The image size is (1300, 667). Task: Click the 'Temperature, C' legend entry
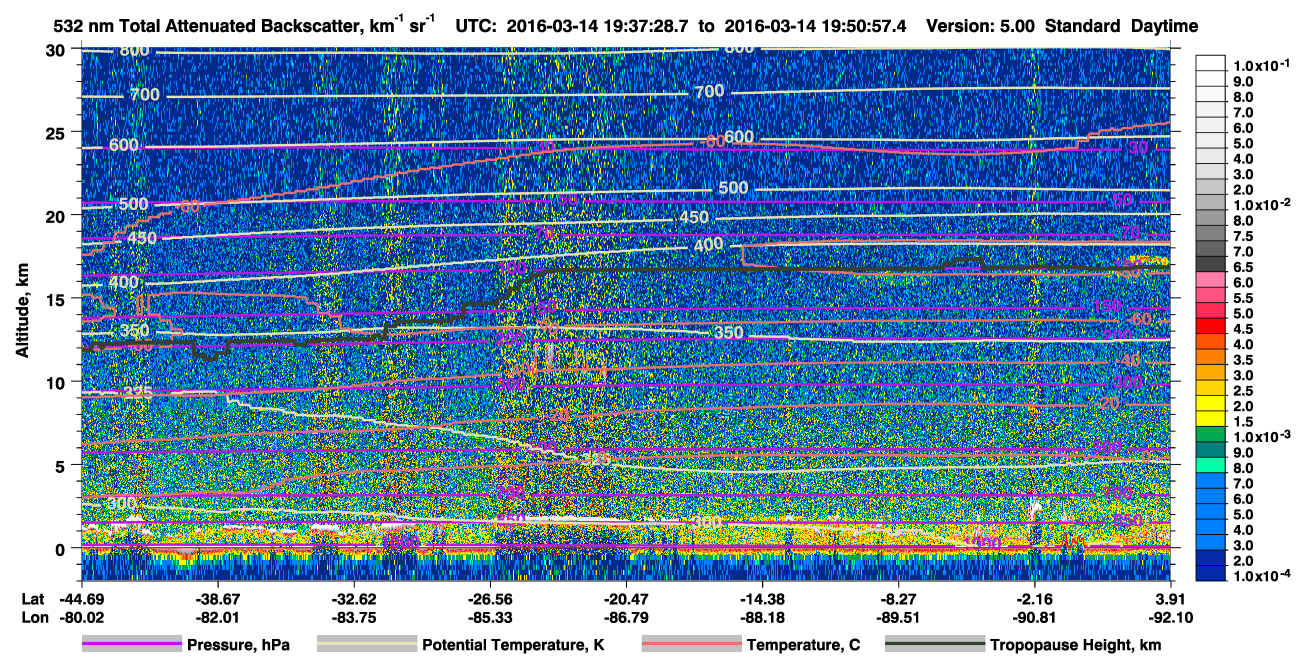[803, 646]
